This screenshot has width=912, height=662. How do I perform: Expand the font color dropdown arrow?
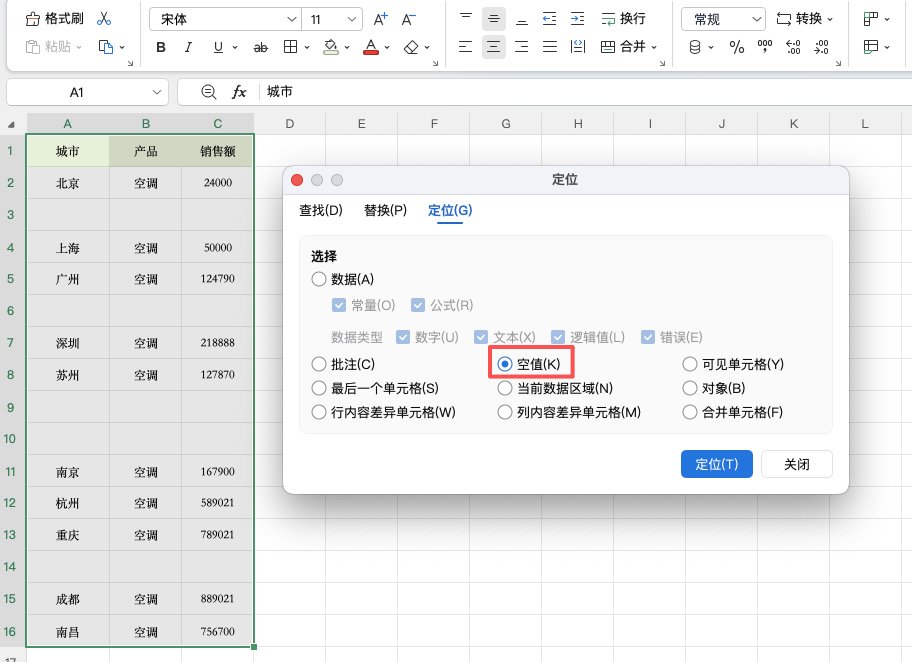coord(387,48)
